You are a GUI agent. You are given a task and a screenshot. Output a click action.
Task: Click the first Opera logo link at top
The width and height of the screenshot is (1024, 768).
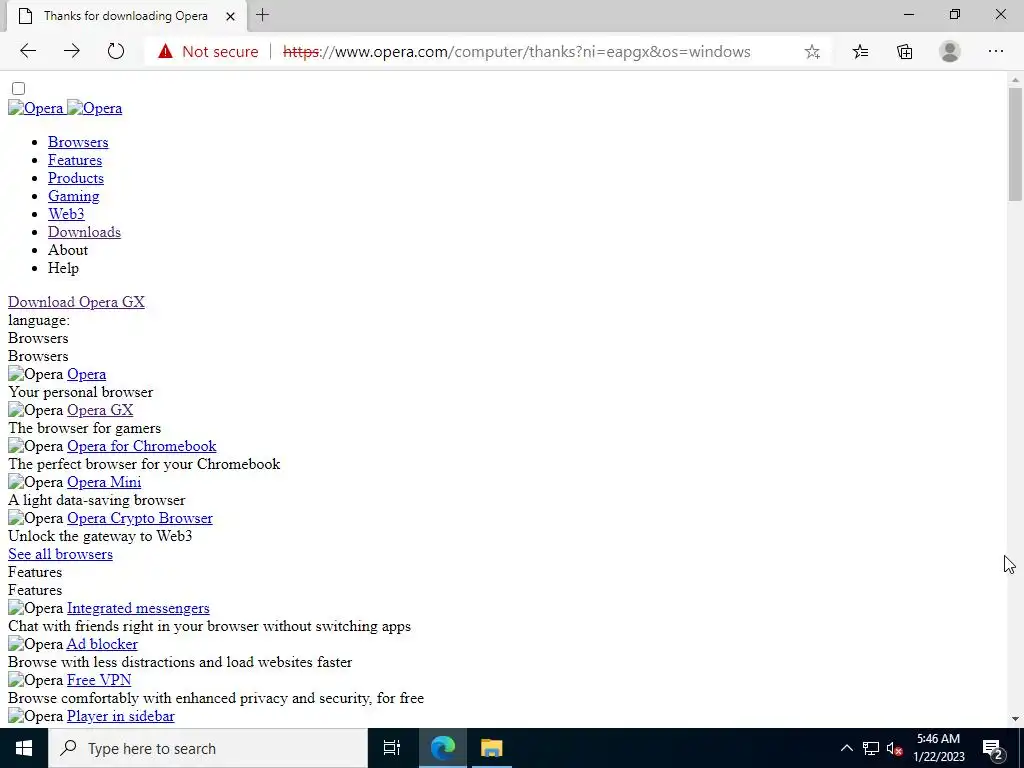(35, 108)
